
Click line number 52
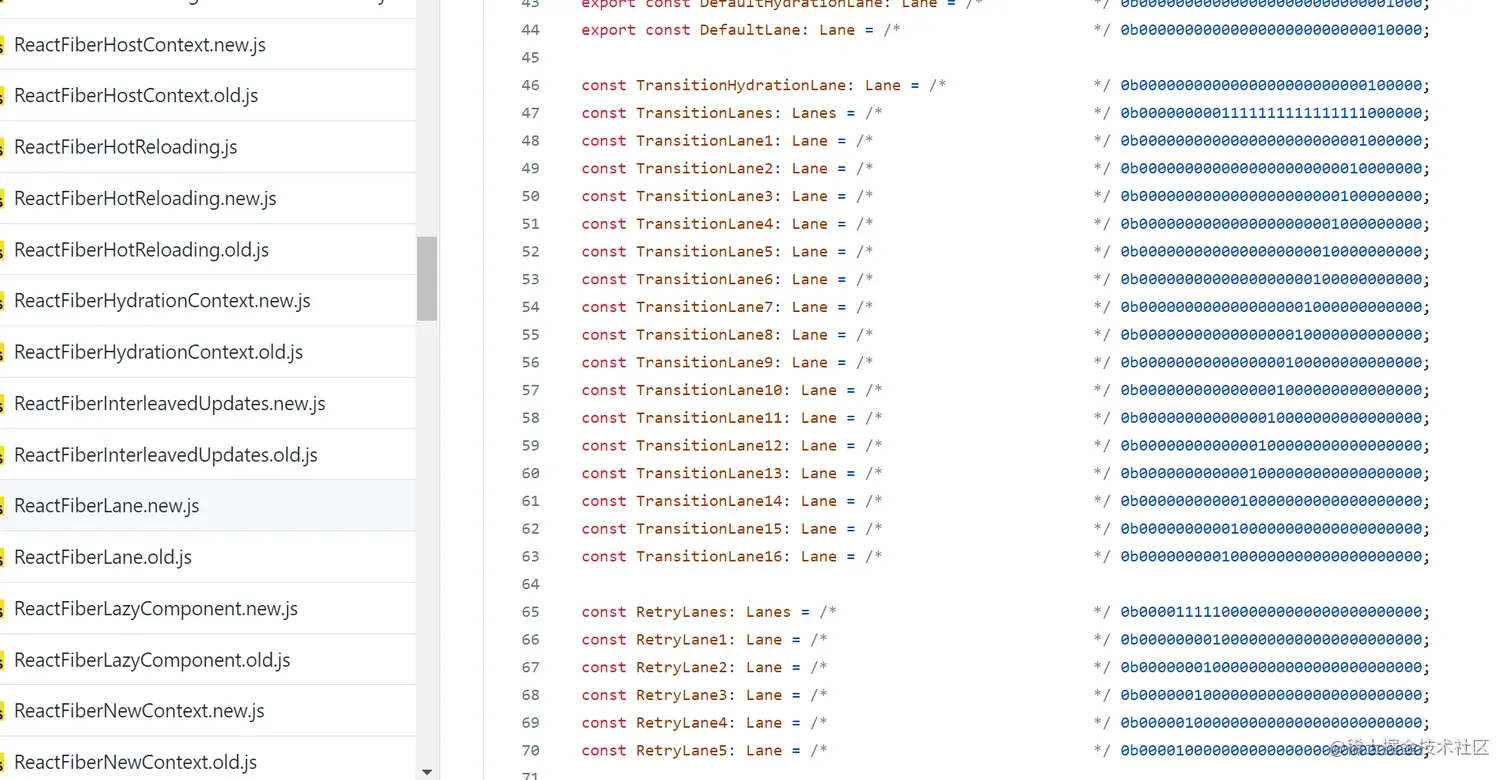pyautogui.click(x=530, y=252)
